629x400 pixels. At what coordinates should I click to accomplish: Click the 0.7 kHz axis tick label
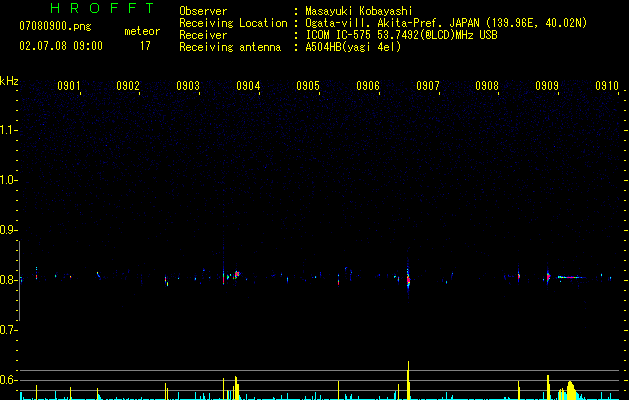pos(8,330)
